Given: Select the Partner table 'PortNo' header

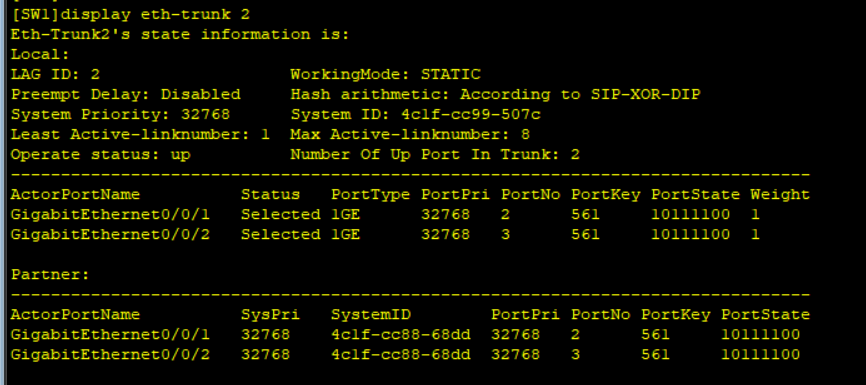Looking at the screenshot, I should pos(601,314).
